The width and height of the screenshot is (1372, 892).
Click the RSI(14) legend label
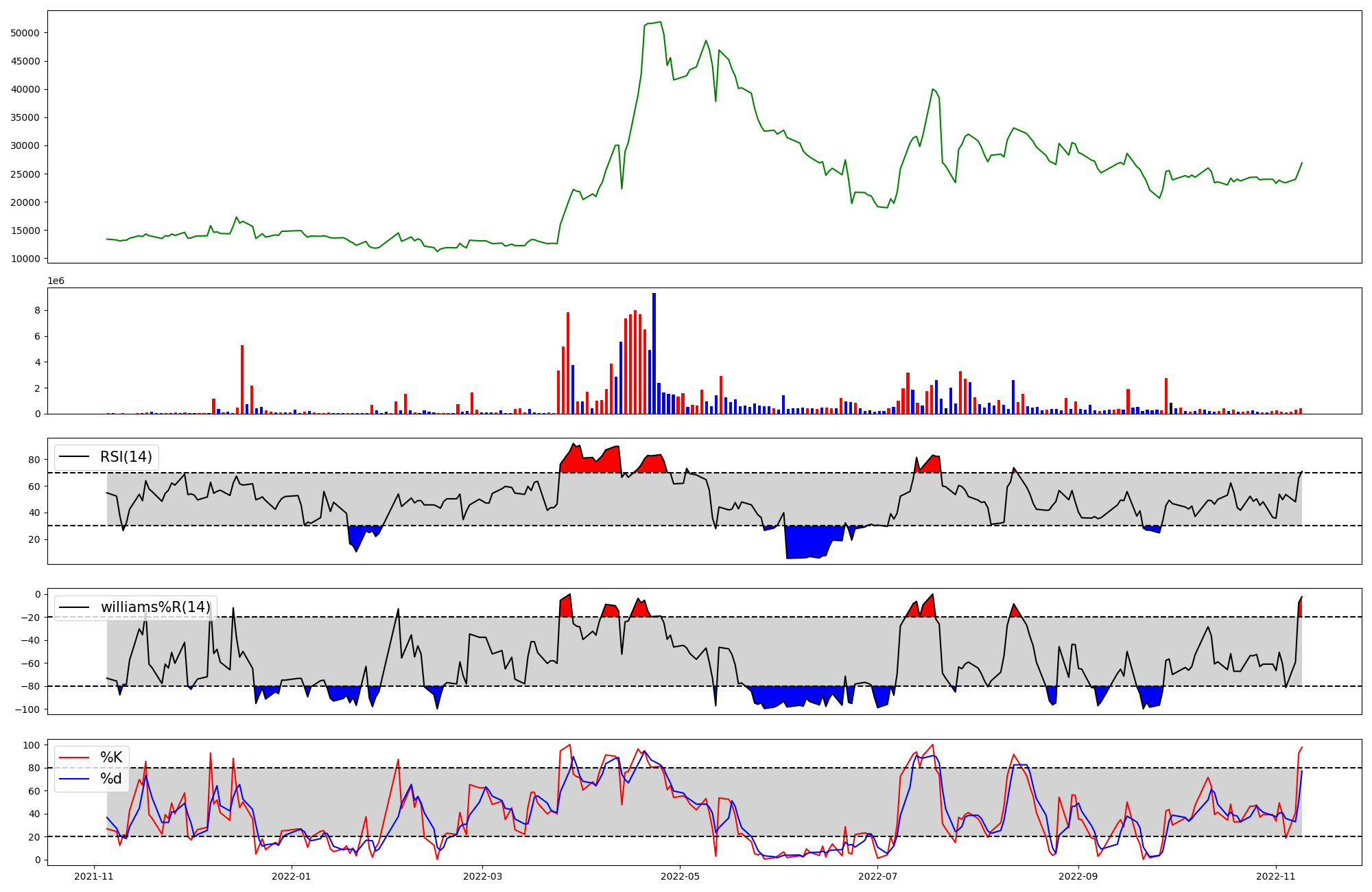click(x=126, y=457)
